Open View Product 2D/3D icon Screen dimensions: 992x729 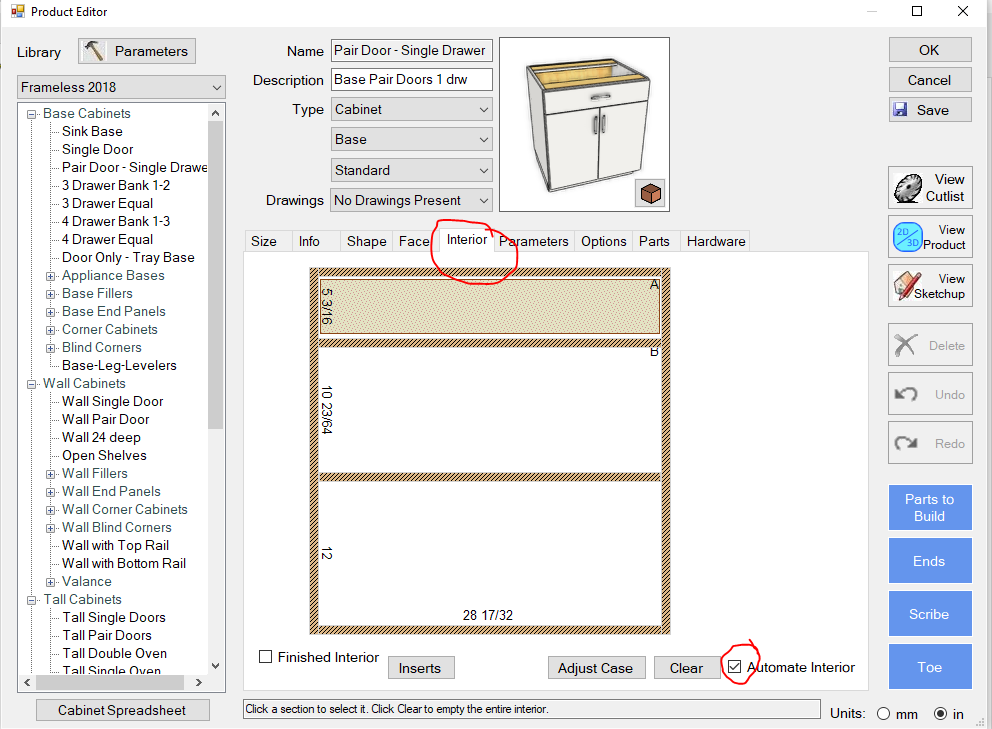[907, 237]
